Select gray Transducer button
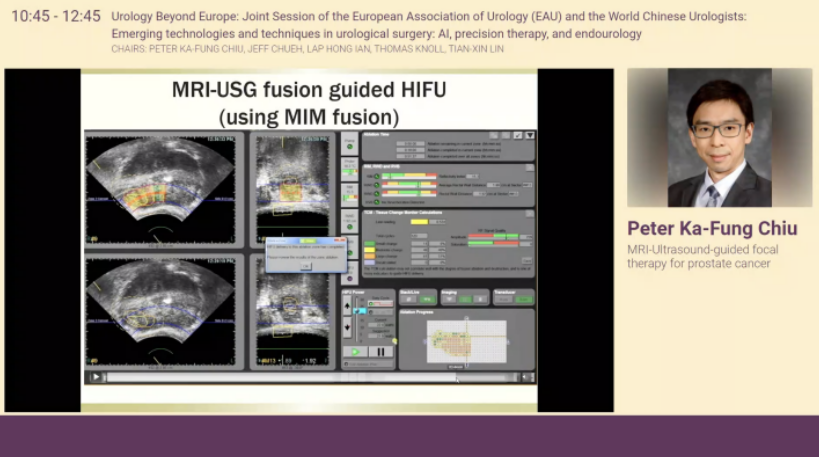Screen dimensions: 819x457 pyautogui.click(x=504, y=299)
